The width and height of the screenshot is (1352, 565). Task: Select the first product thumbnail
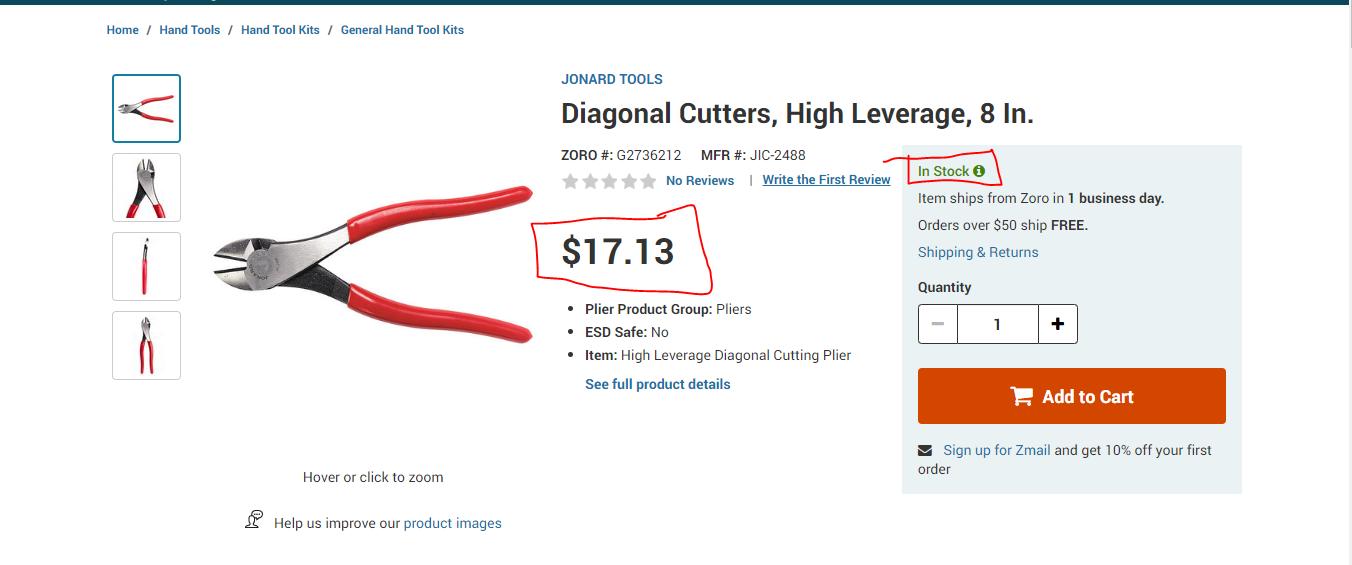pos(146,108)
